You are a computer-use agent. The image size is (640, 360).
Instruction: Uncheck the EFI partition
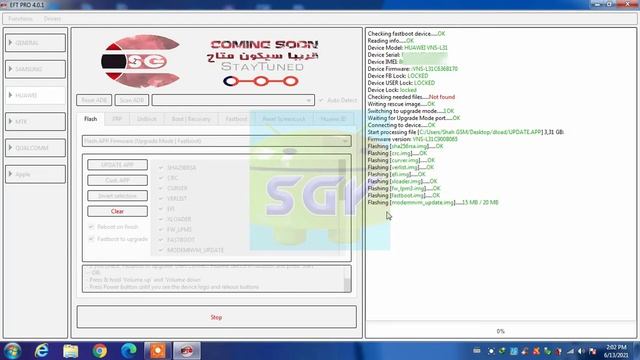(x=161, y=209)
